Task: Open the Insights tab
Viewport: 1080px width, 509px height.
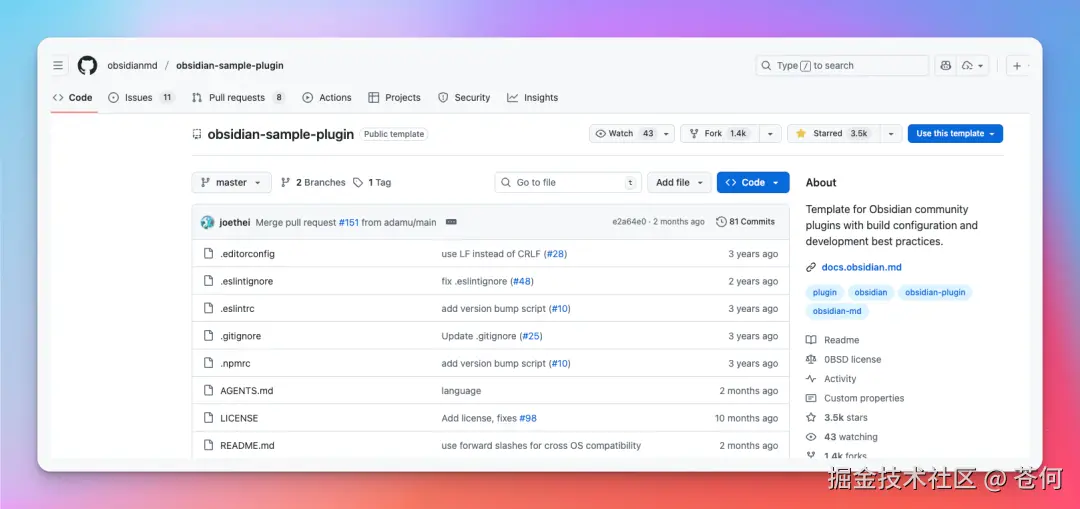Action: [532, 98]
